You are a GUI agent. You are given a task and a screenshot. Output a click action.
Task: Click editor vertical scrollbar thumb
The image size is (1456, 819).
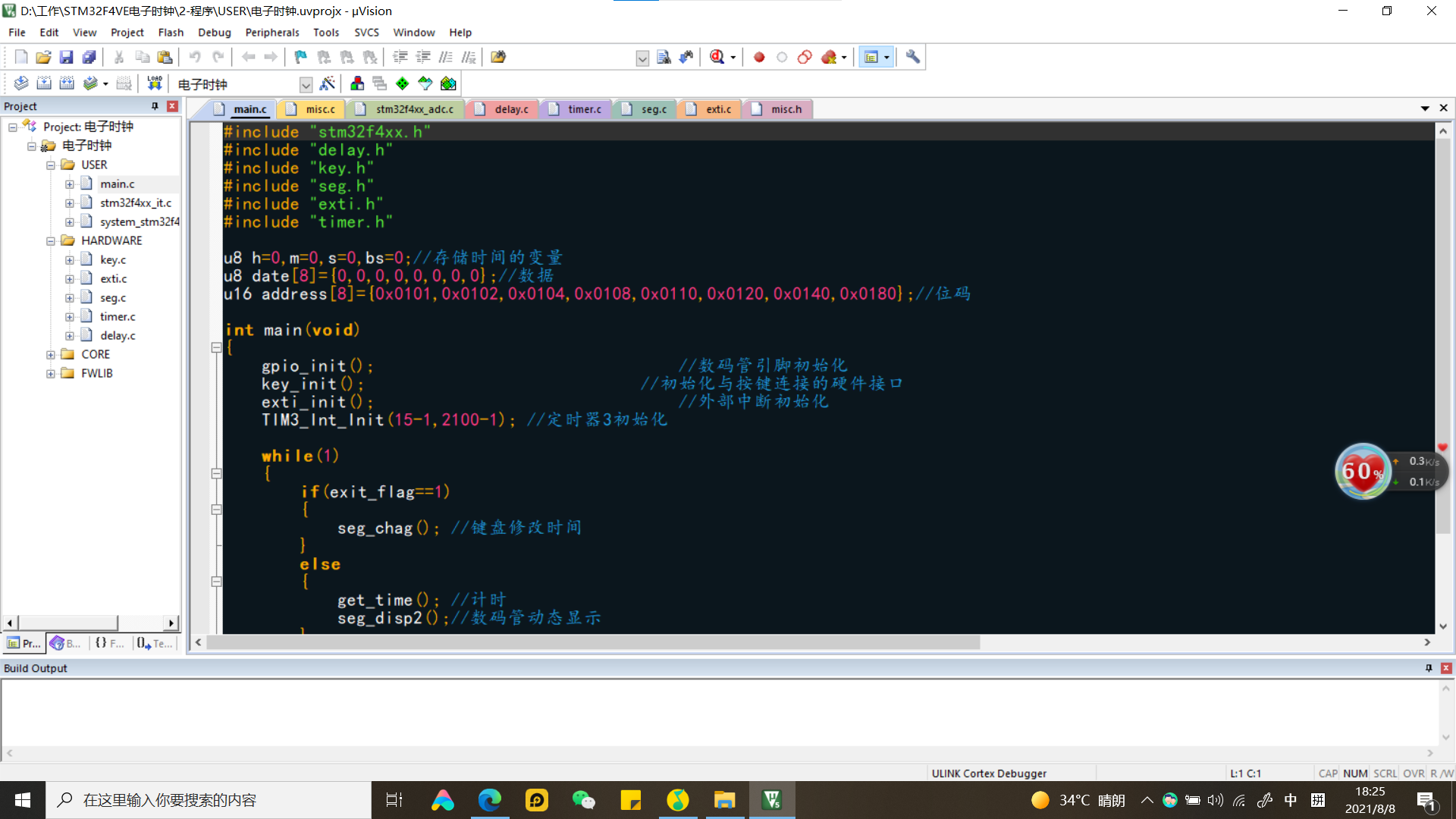coord(1443,336)
